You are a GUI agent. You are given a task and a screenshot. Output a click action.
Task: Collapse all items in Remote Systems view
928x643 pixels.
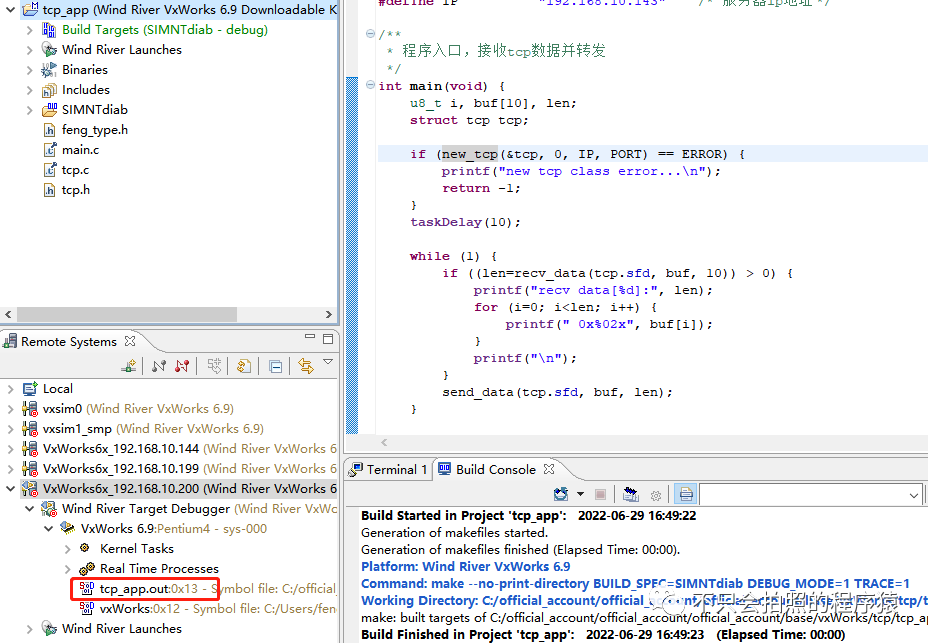(x=275, y=367)
